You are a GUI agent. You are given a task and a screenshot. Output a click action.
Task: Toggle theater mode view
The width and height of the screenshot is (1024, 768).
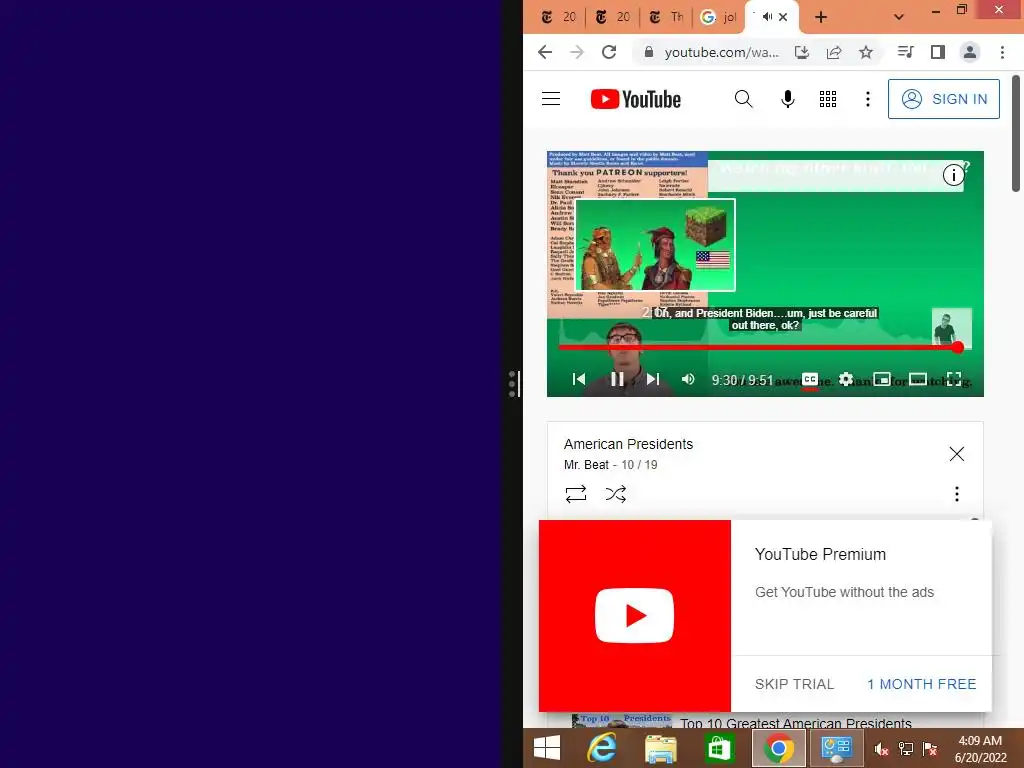coord(918,379)
